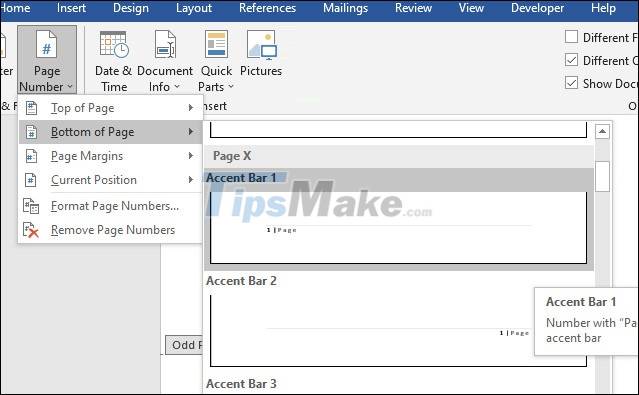Click the Top of Page menu icon
The height and width of the screenshot is (395, 639).
pos(31,108)
